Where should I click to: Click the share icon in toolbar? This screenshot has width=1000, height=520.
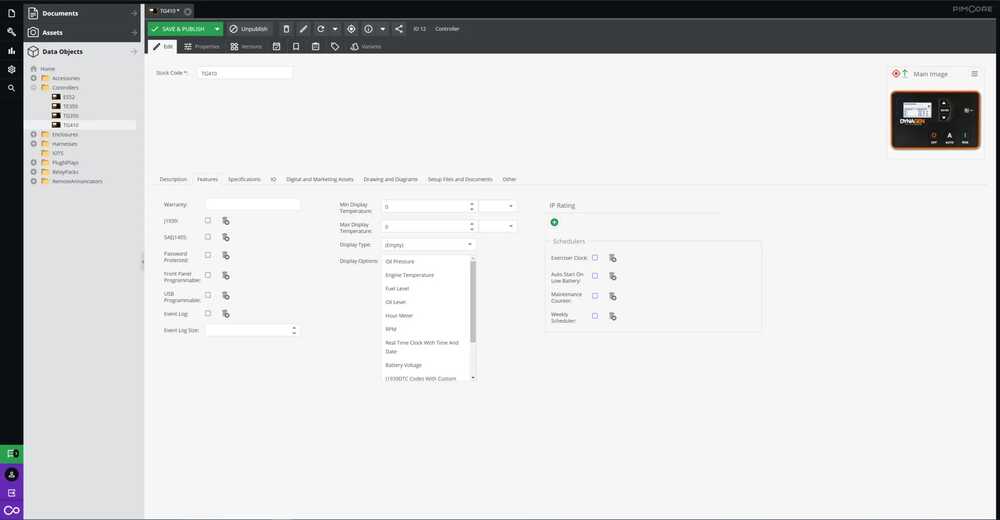tap(399, 29)
